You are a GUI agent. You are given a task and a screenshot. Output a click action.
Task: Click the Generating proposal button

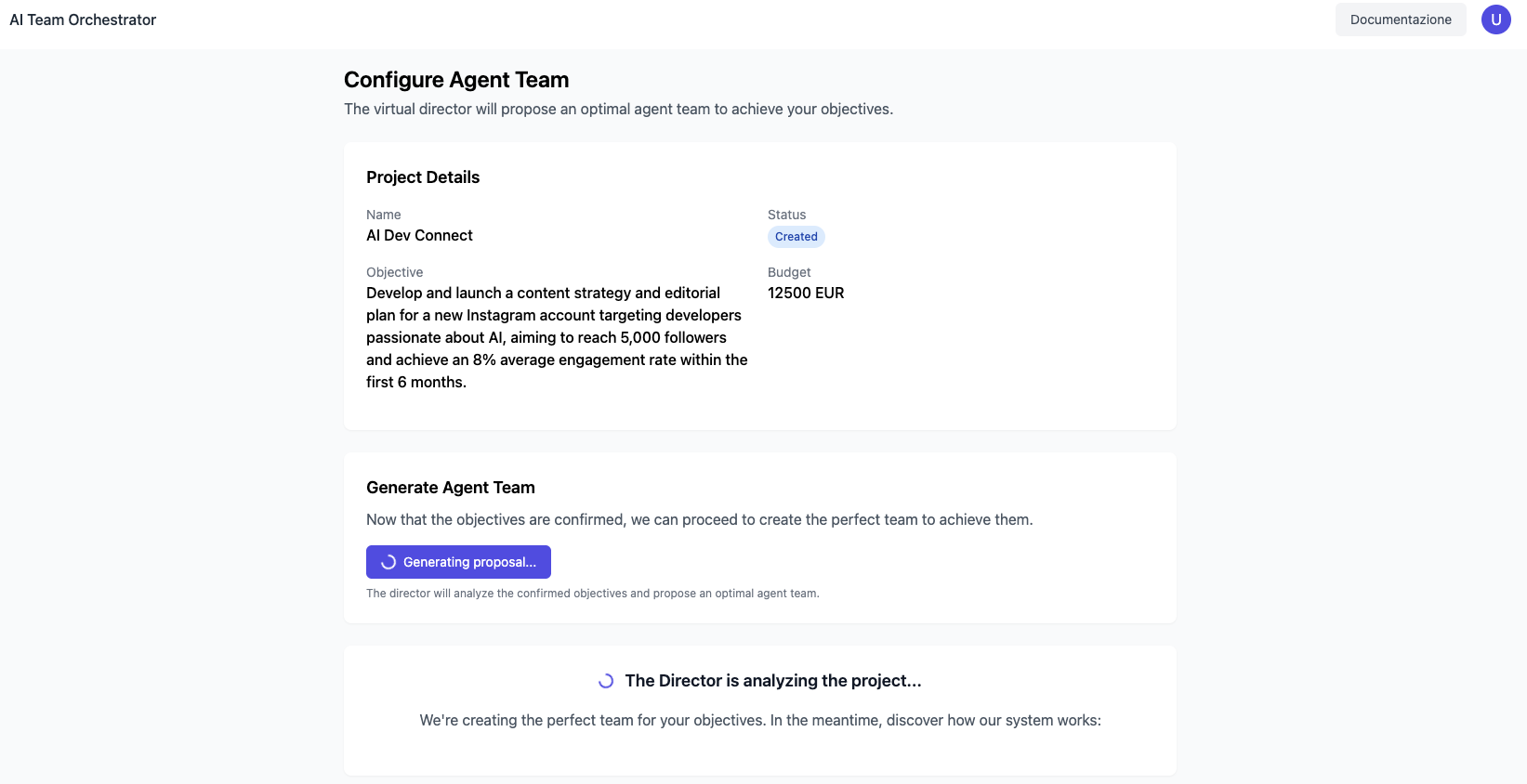458,562
